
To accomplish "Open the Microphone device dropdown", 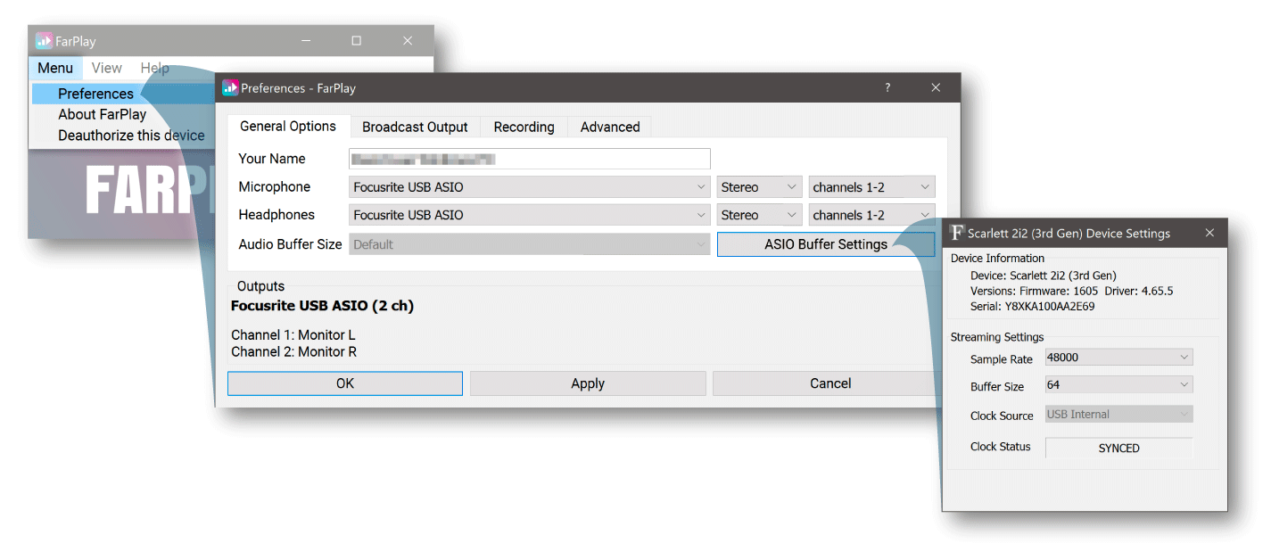I will [x=530, y=187].
